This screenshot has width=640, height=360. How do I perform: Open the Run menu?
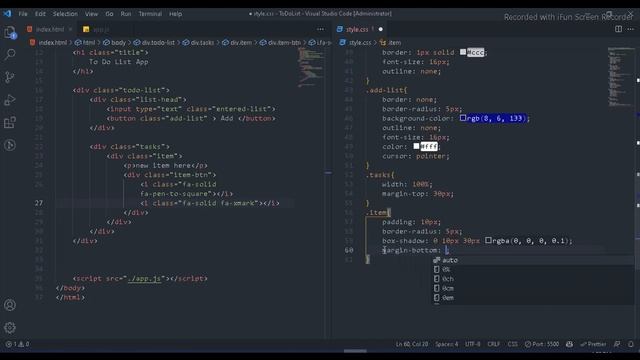(126, 14)
